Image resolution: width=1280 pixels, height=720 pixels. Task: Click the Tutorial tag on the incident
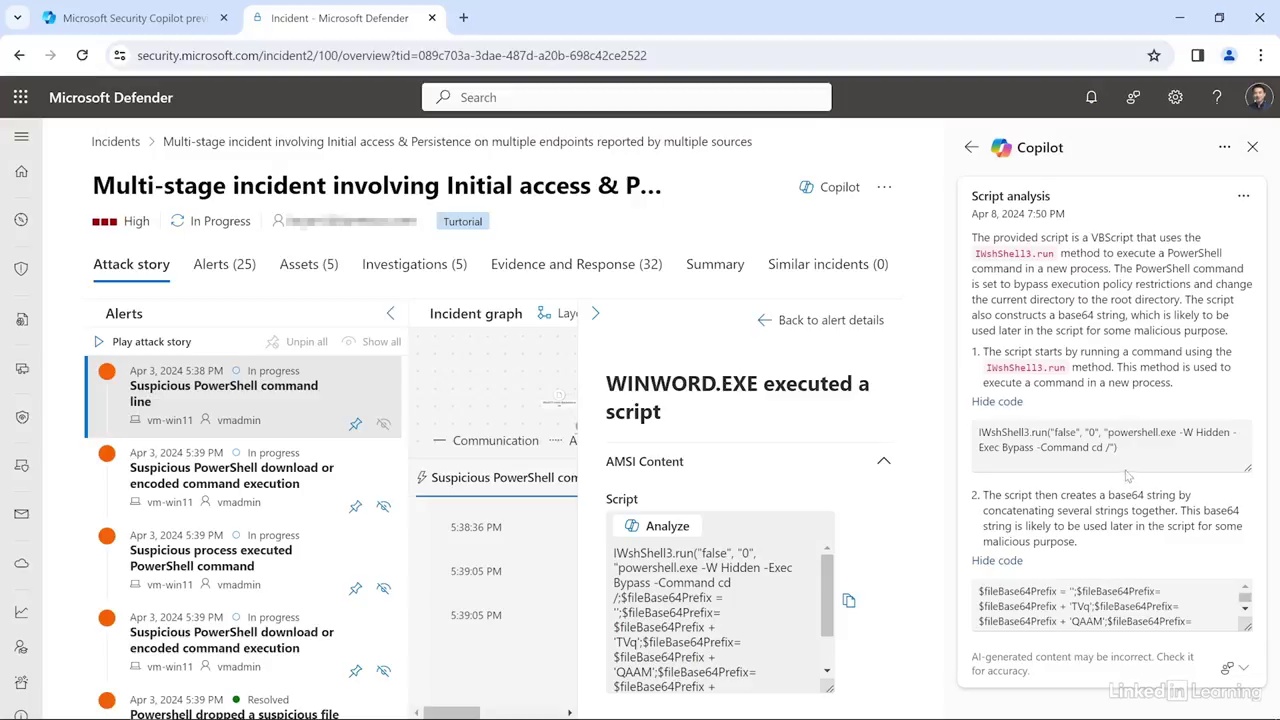point(462,221)
